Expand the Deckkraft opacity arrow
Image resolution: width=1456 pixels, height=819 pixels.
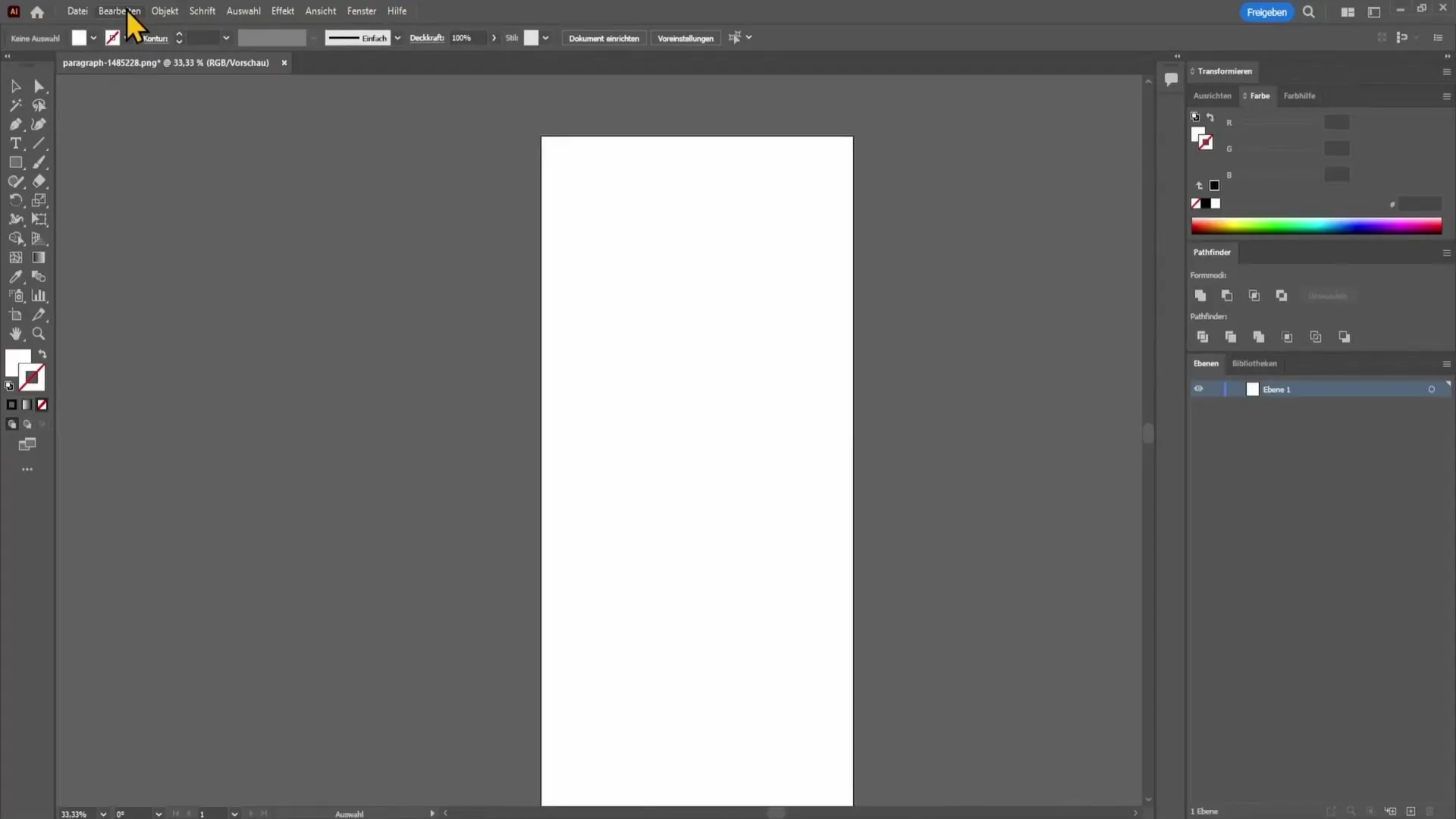click(x=494, y=38)
